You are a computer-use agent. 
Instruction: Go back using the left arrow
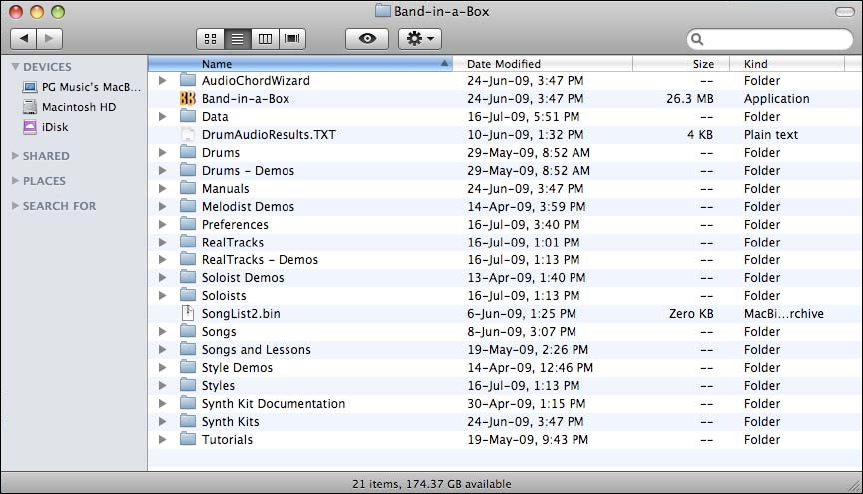tap(24, 39)
